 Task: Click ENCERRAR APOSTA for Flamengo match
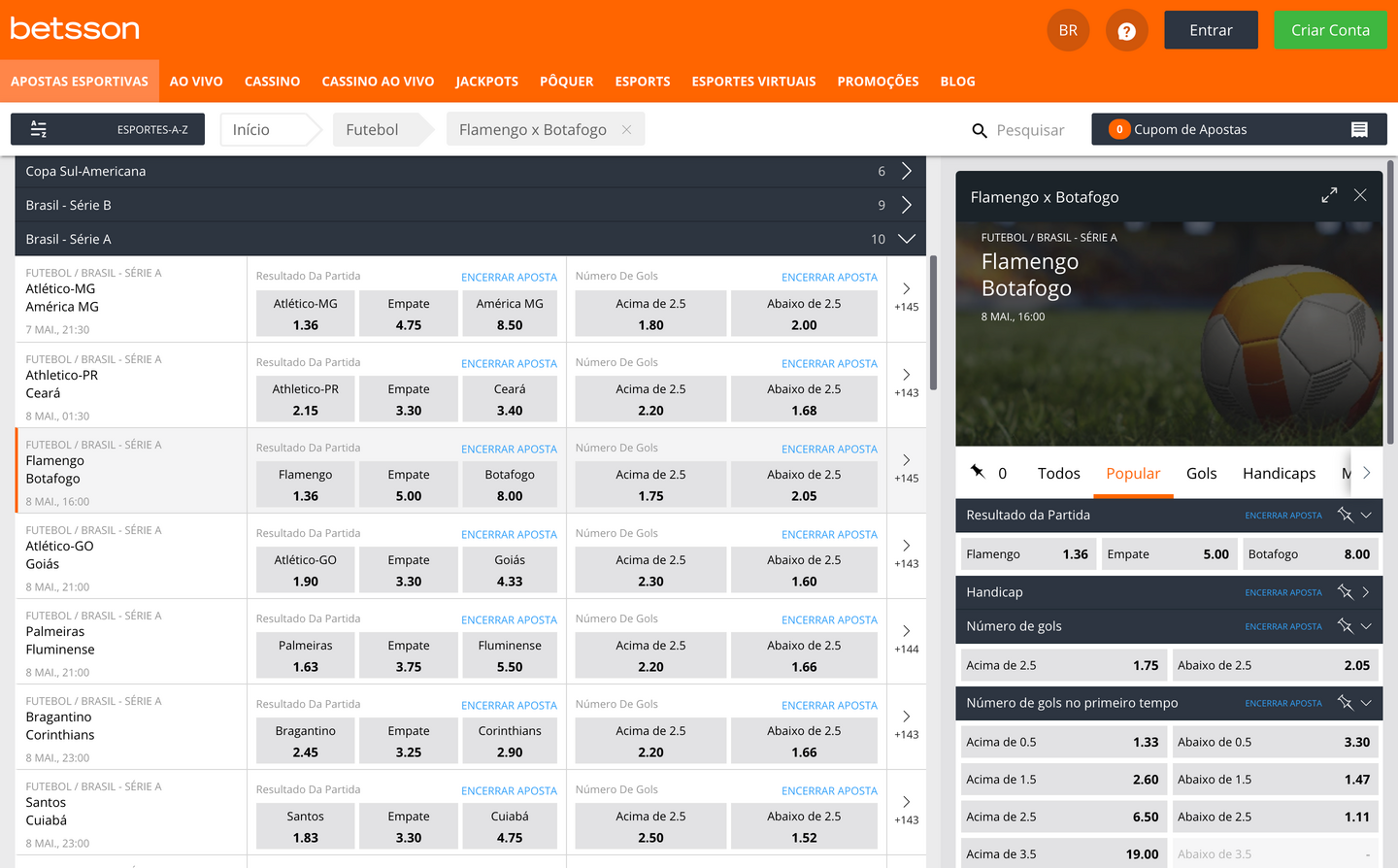pyautogui.click(x=510, y=449)
